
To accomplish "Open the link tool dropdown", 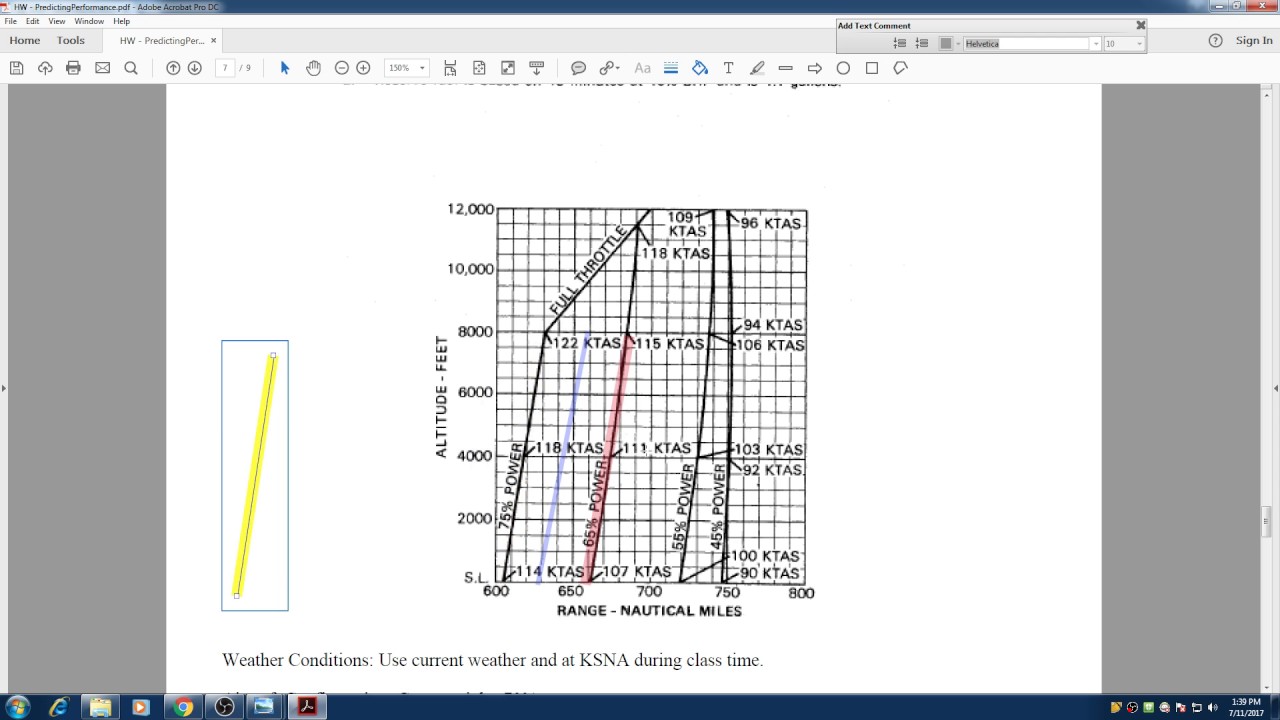I will 609,68.
